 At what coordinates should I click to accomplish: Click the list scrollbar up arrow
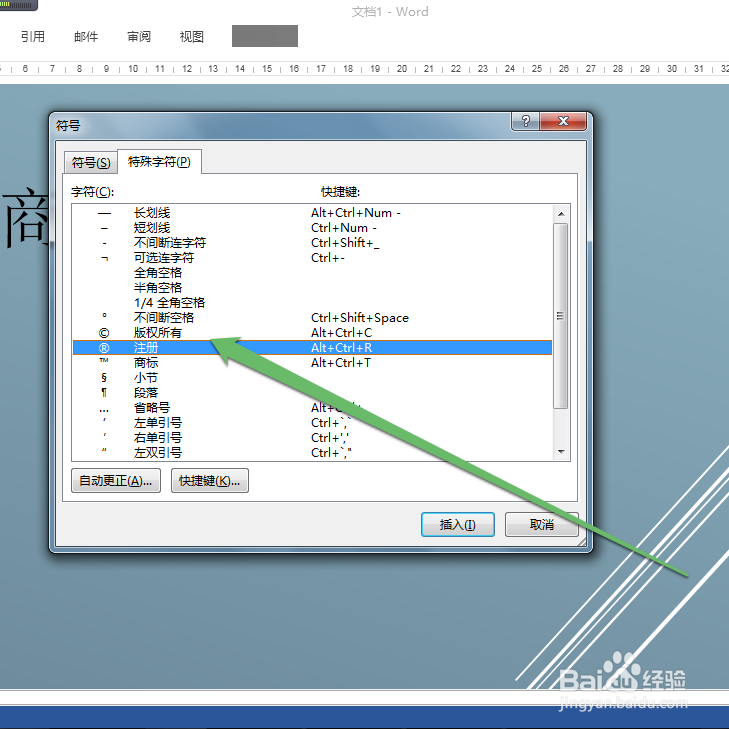[561, 214]
